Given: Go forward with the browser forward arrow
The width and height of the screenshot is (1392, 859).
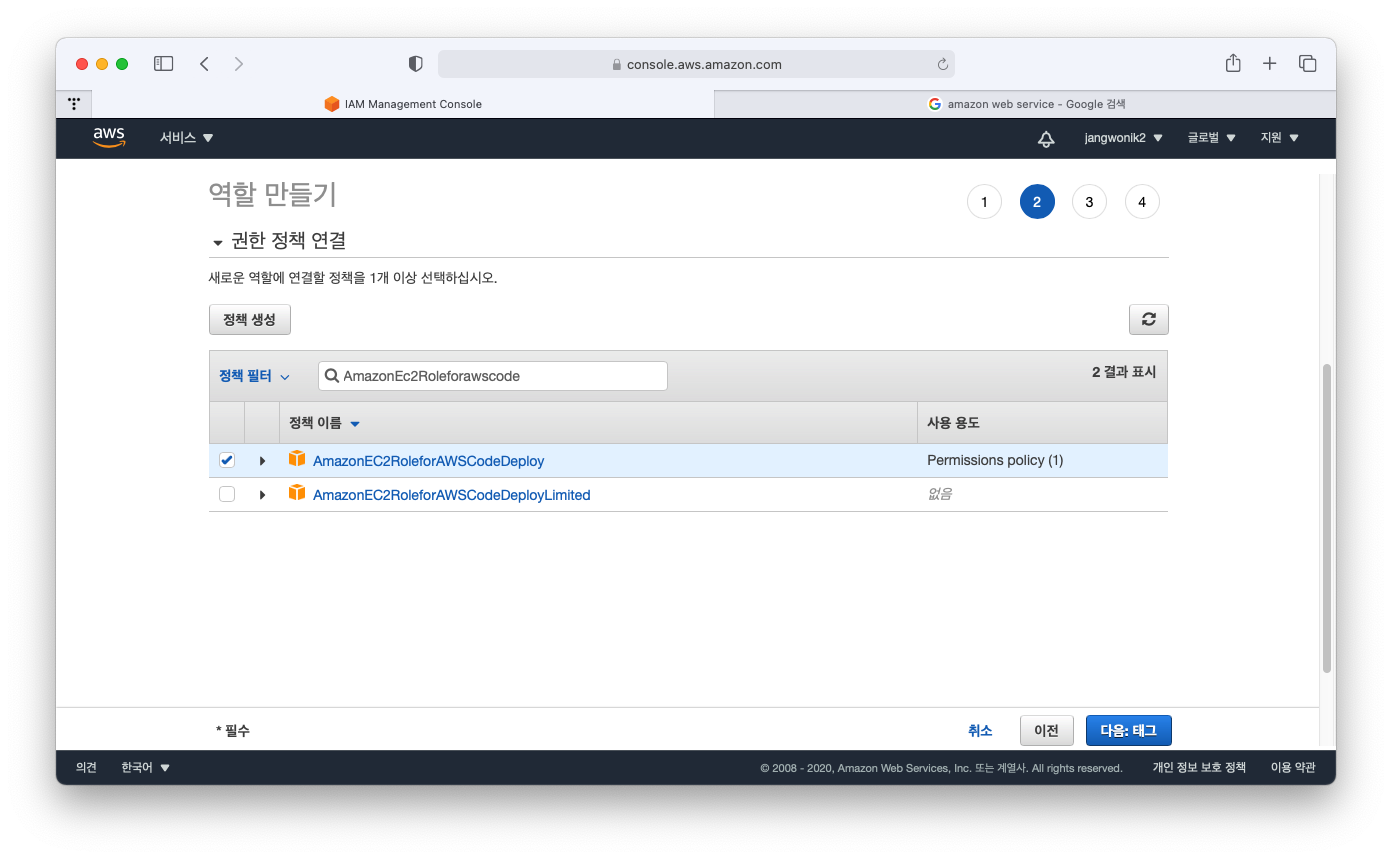Looking at the screenshot, I should coord(238,64).
